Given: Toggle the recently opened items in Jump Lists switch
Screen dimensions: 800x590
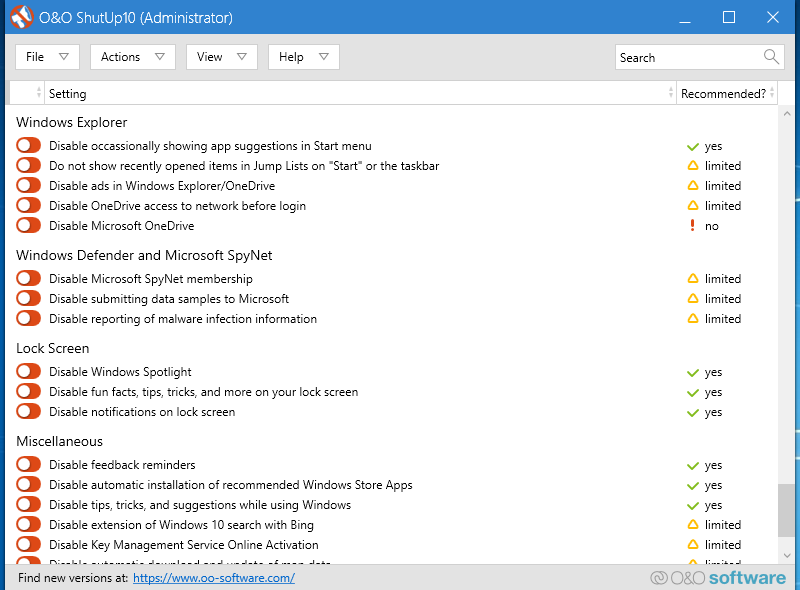Looking at the screenshot, I should tap(29, 165).
